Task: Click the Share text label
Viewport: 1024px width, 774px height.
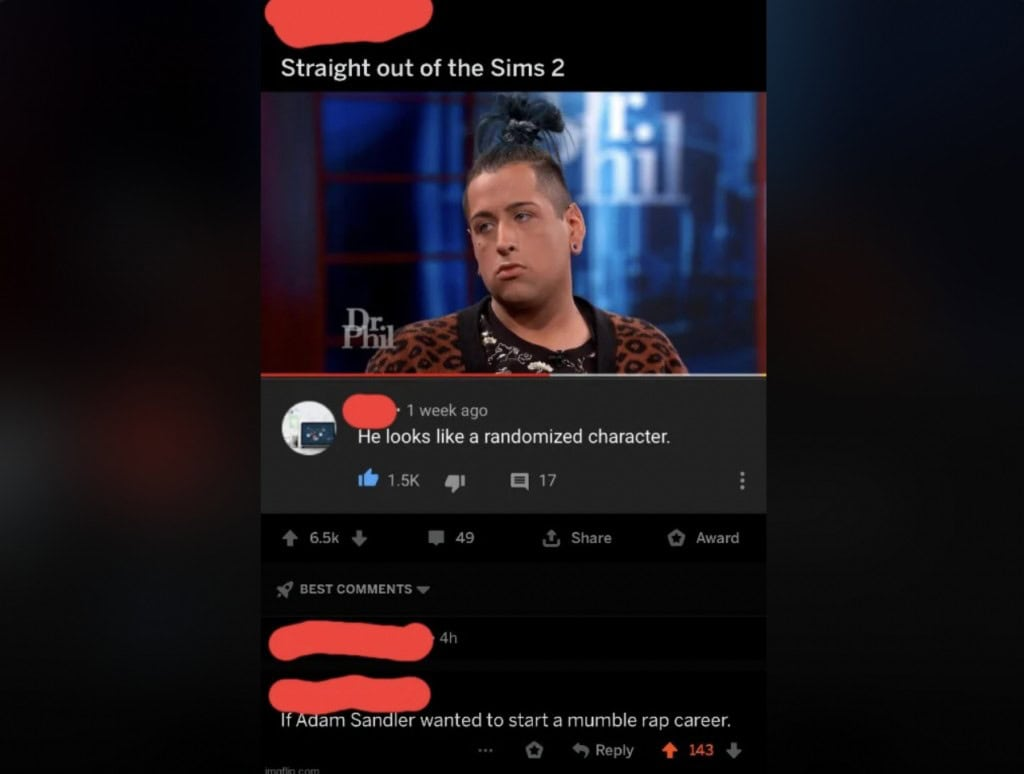Action: [x=591, y=538]
